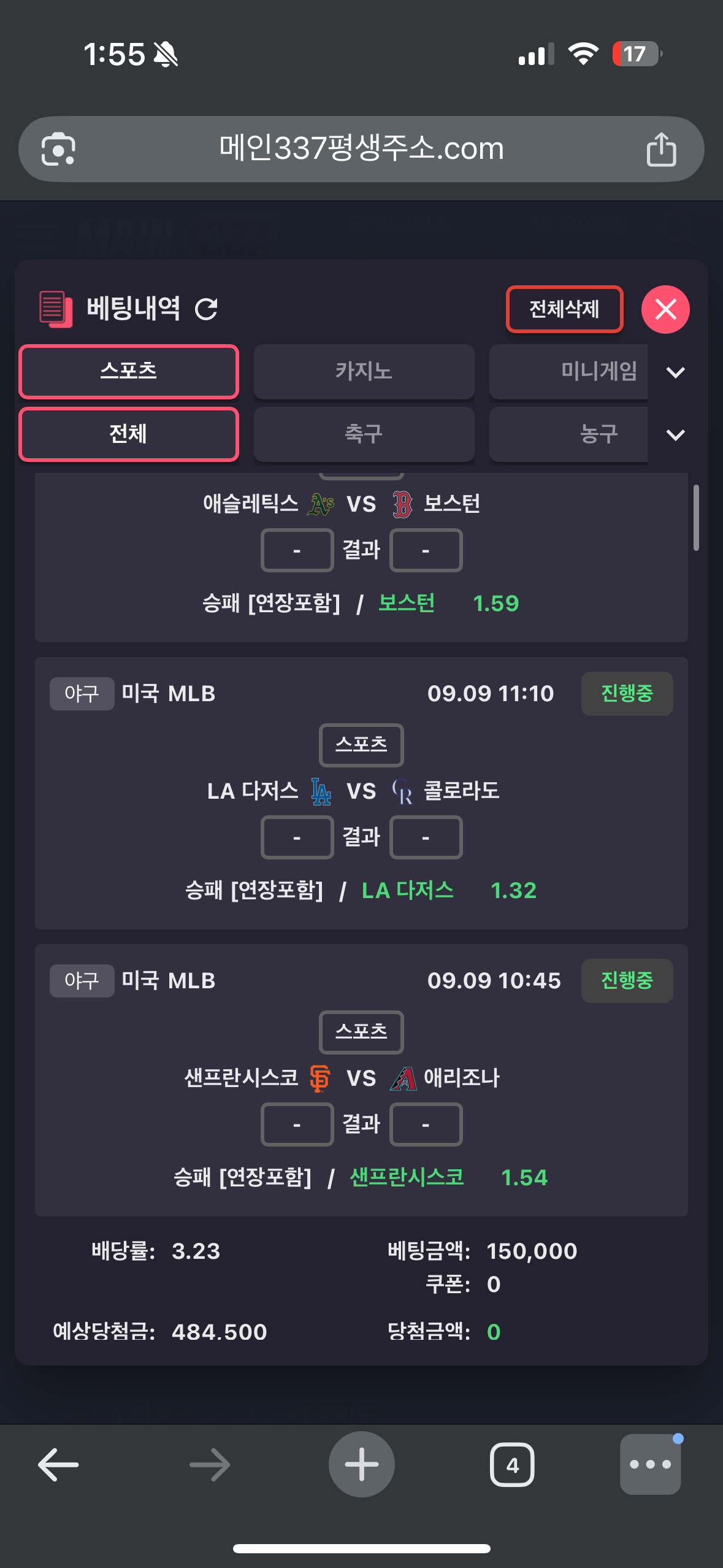Click the 전체삭제 button
Screen dimensions: 723x1568
[564, 309]
